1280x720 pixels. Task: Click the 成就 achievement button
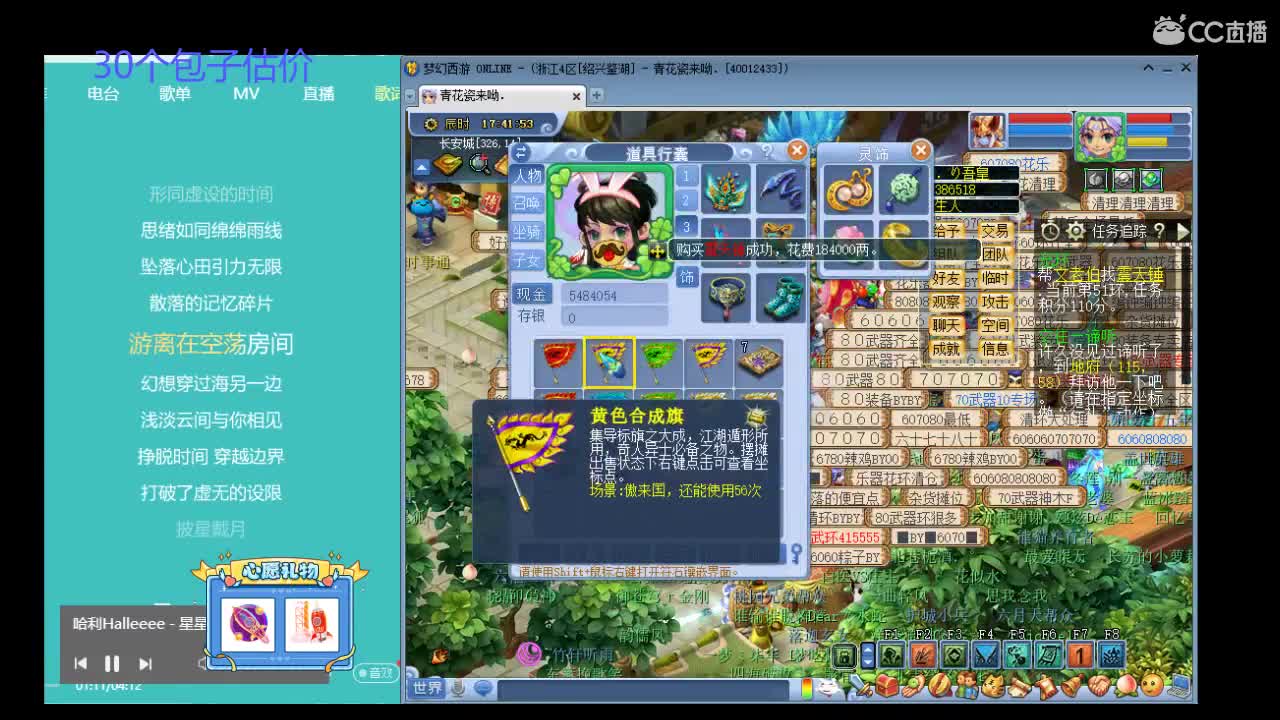[946, 349]
